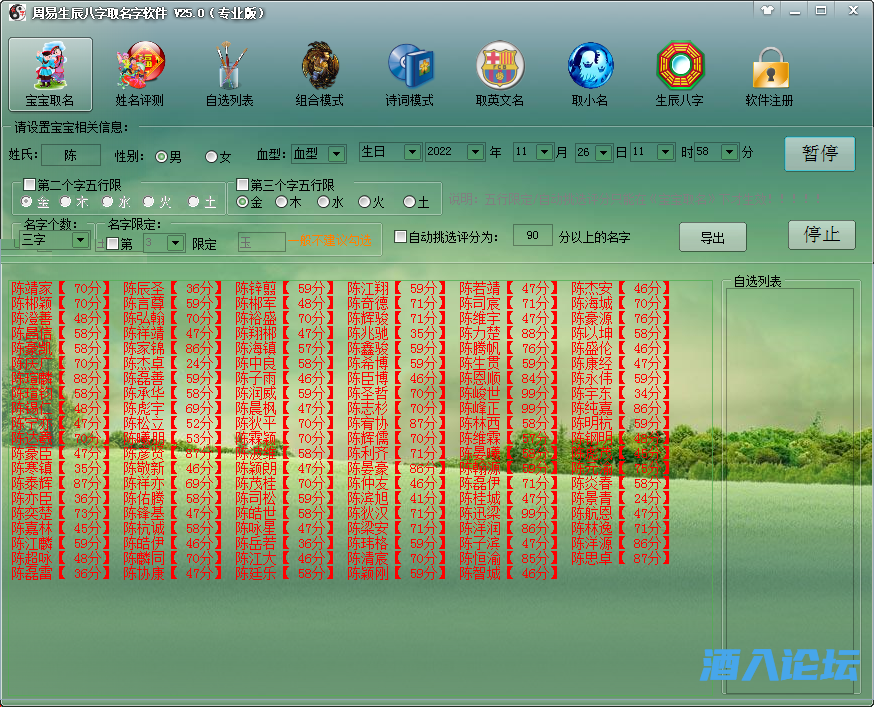Switch to 组合模式 lion icon
The height and width of the screenshot is (707, 874).
tap(319, 74)
